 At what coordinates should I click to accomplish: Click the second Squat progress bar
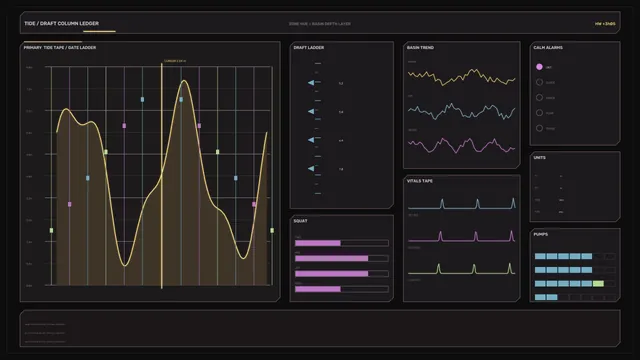click(x=342, y=258)
